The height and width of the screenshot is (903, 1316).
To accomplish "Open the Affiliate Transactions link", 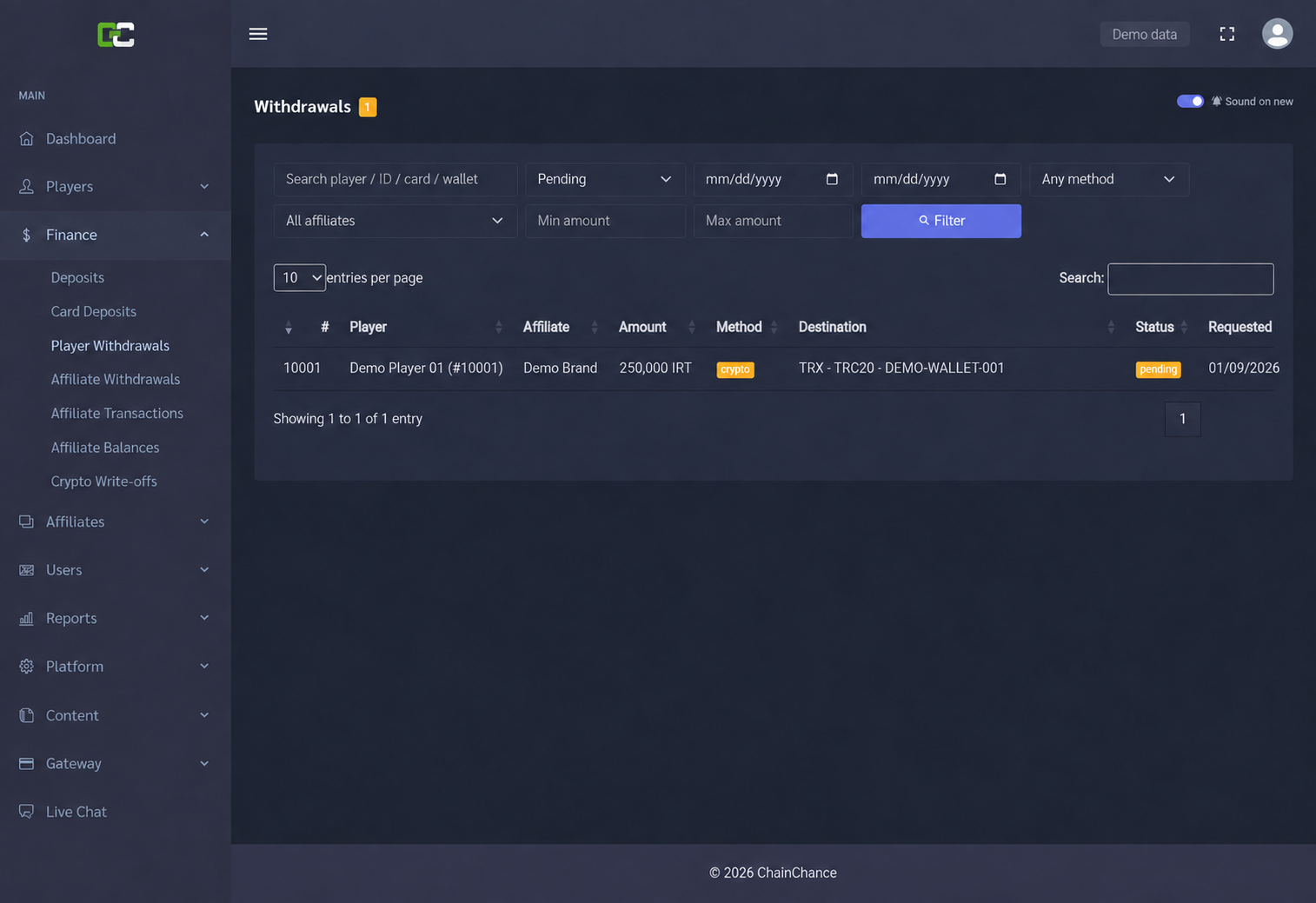I will (117, 414).
